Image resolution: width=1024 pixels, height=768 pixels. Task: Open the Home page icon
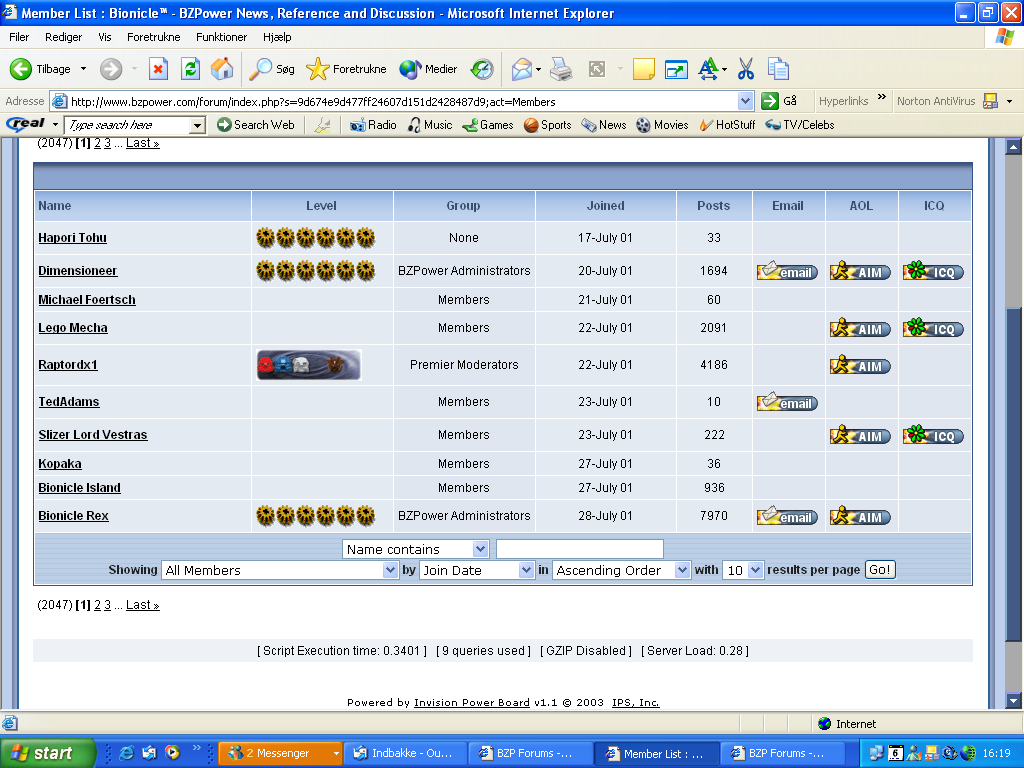222,69
